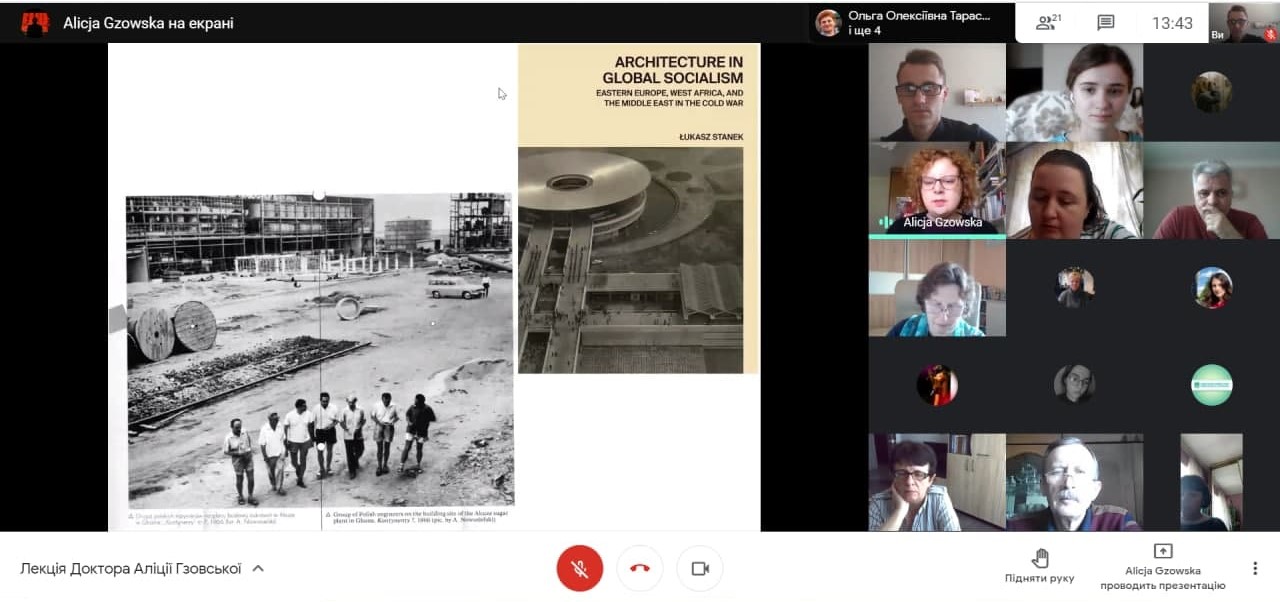The width and height of the screenshot is (1280, 602).
Task: Open the three-dot more options menu
Action: point(1255,568)
